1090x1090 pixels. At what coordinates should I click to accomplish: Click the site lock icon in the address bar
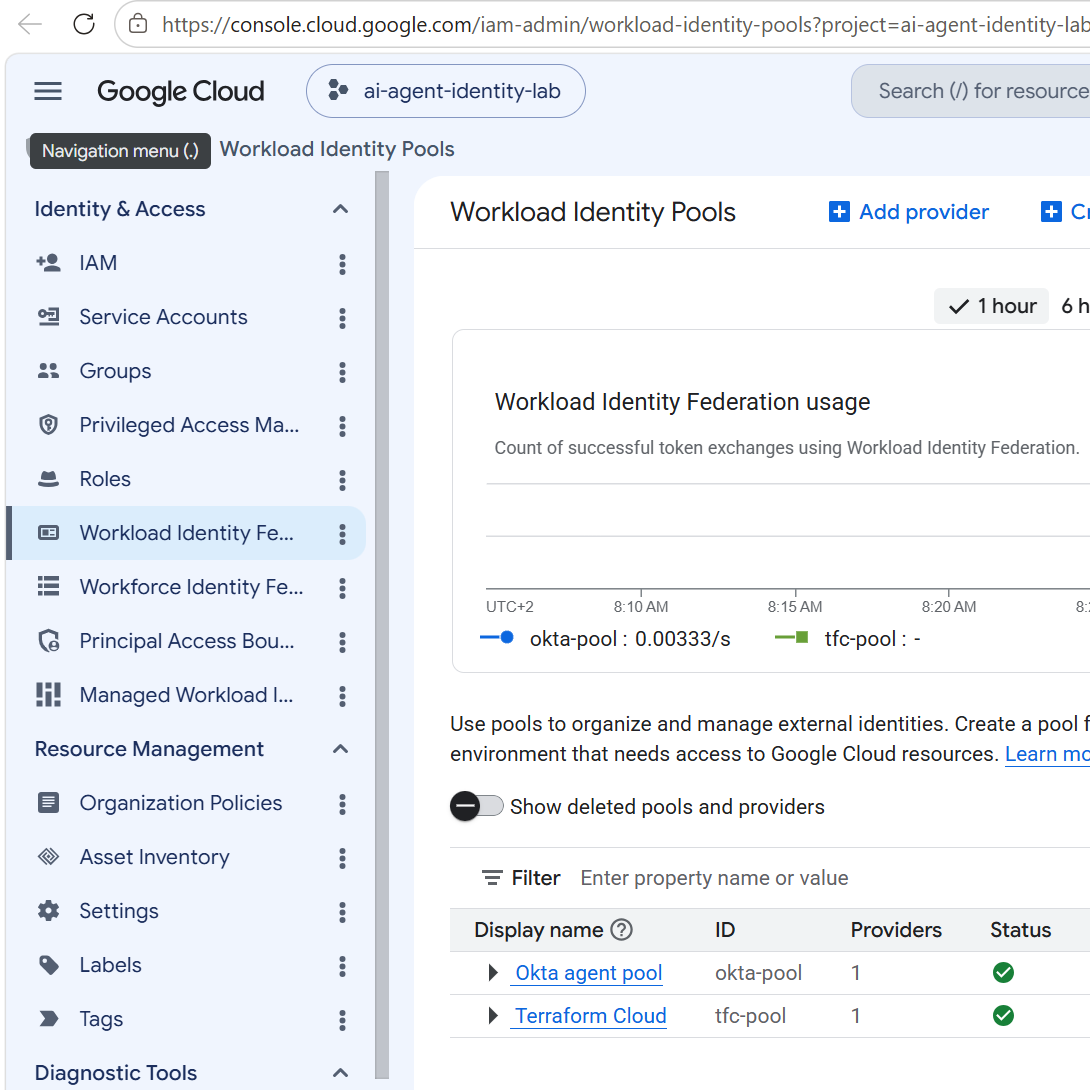click(138, 24)
